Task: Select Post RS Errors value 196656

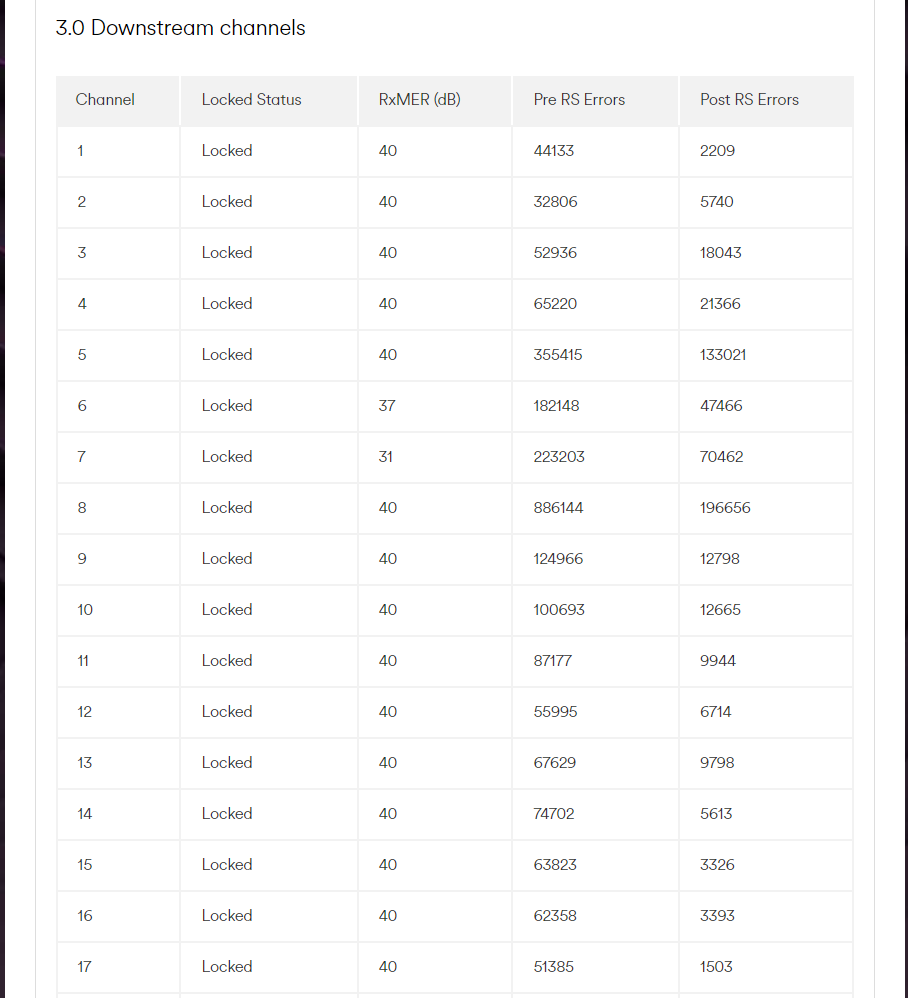Action: (725, 508)
